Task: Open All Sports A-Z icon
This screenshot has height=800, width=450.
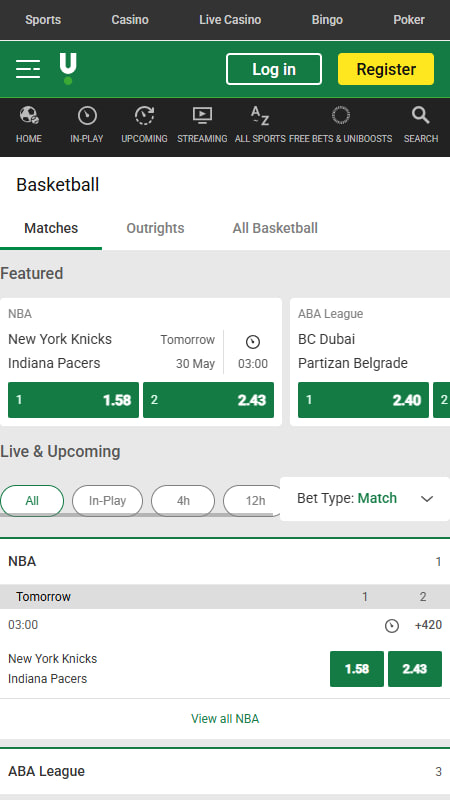Action: click(260, 116)
